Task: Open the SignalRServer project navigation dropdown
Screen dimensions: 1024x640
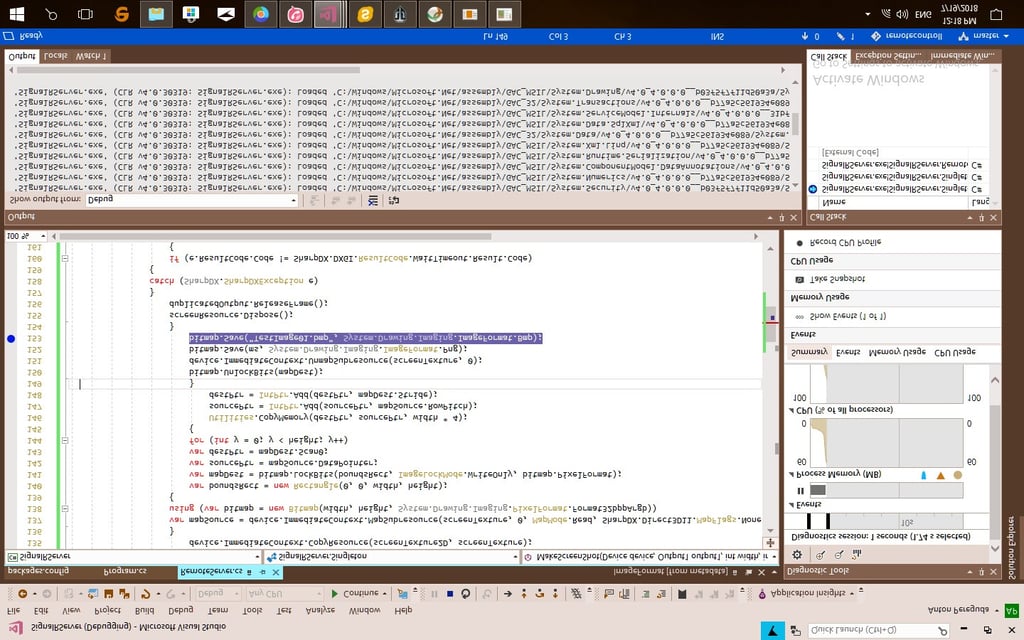Action: pos(134,556)
